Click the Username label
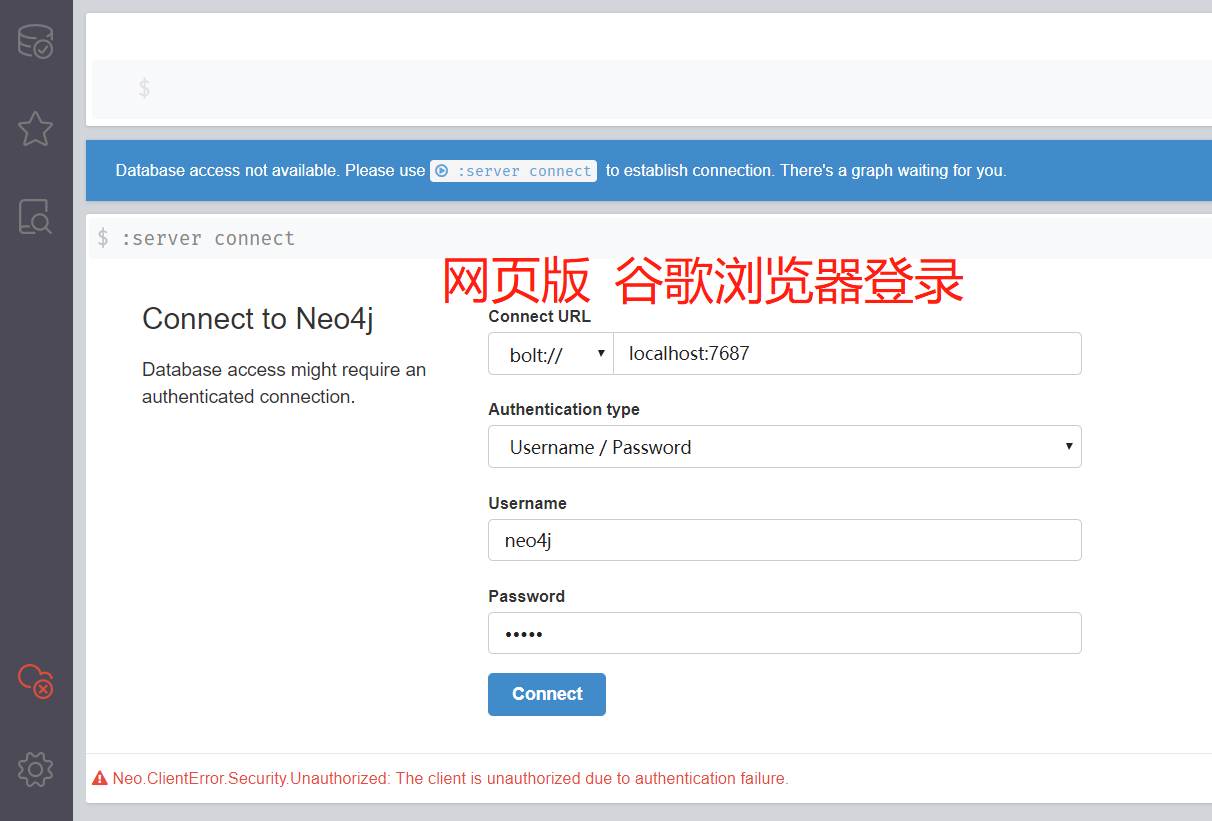Screen dimensions: 1212x821 tap(527, 503)
